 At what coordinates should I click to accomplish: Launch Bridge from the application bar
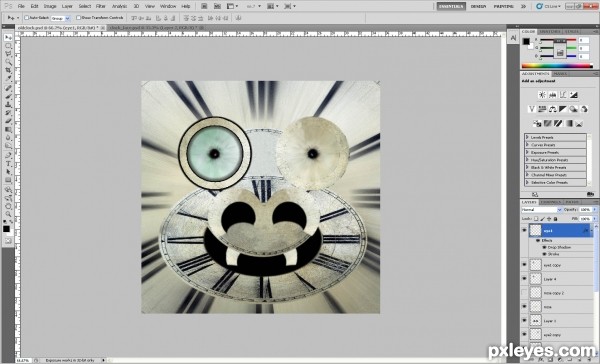click(204, 6)
